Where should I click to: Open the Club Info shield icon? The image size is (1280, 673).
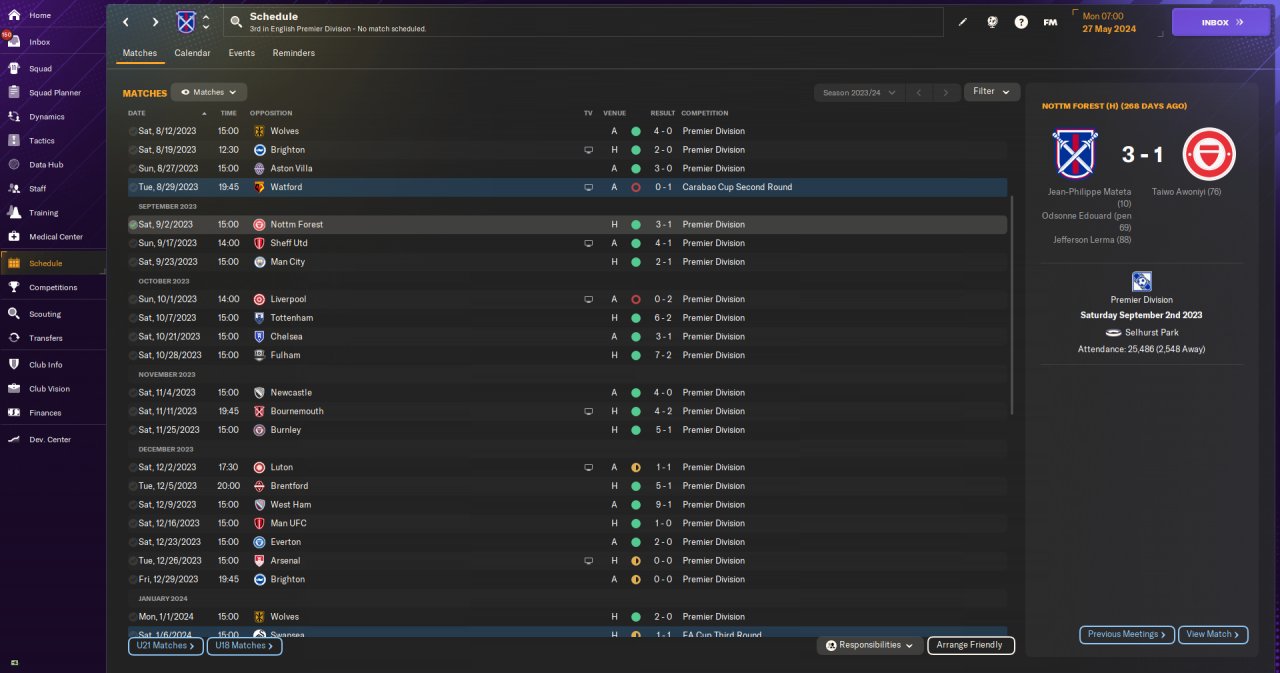(x=14, y=365)
